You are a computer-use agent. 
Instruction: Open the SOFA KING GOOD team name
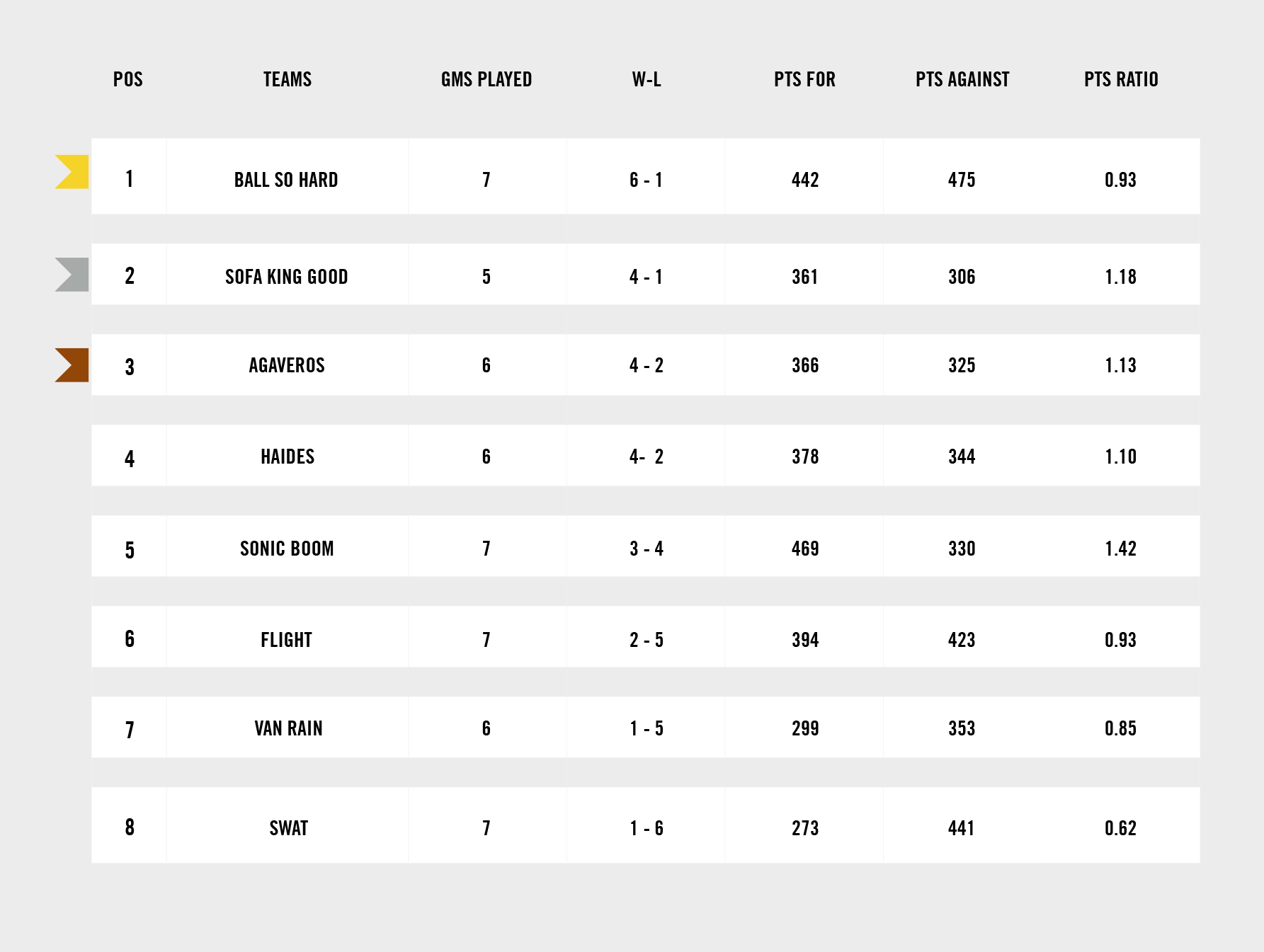[x=287, y=277]
